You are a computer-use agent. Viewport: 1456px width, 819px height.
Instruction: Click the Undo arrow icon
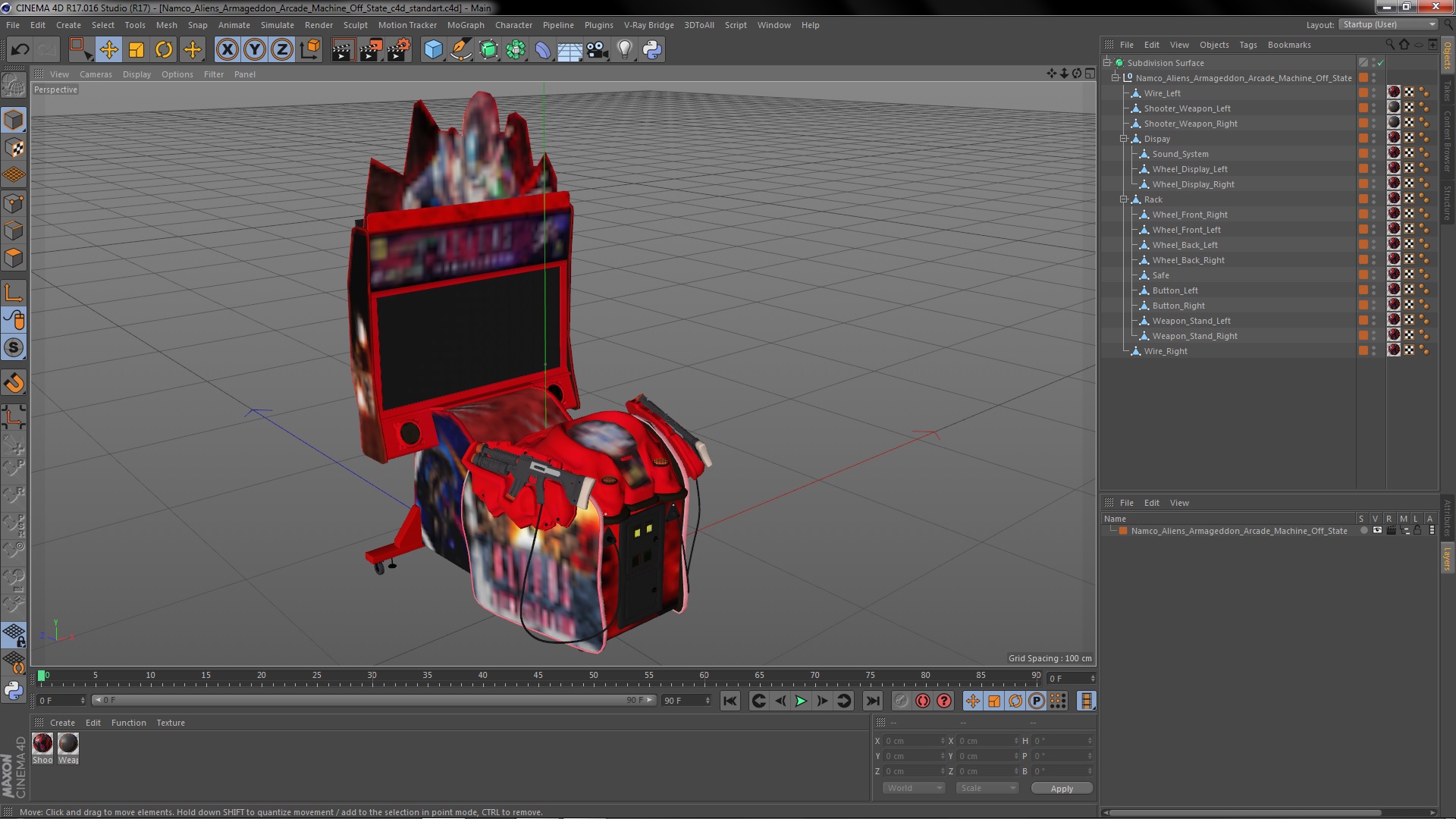20,50
